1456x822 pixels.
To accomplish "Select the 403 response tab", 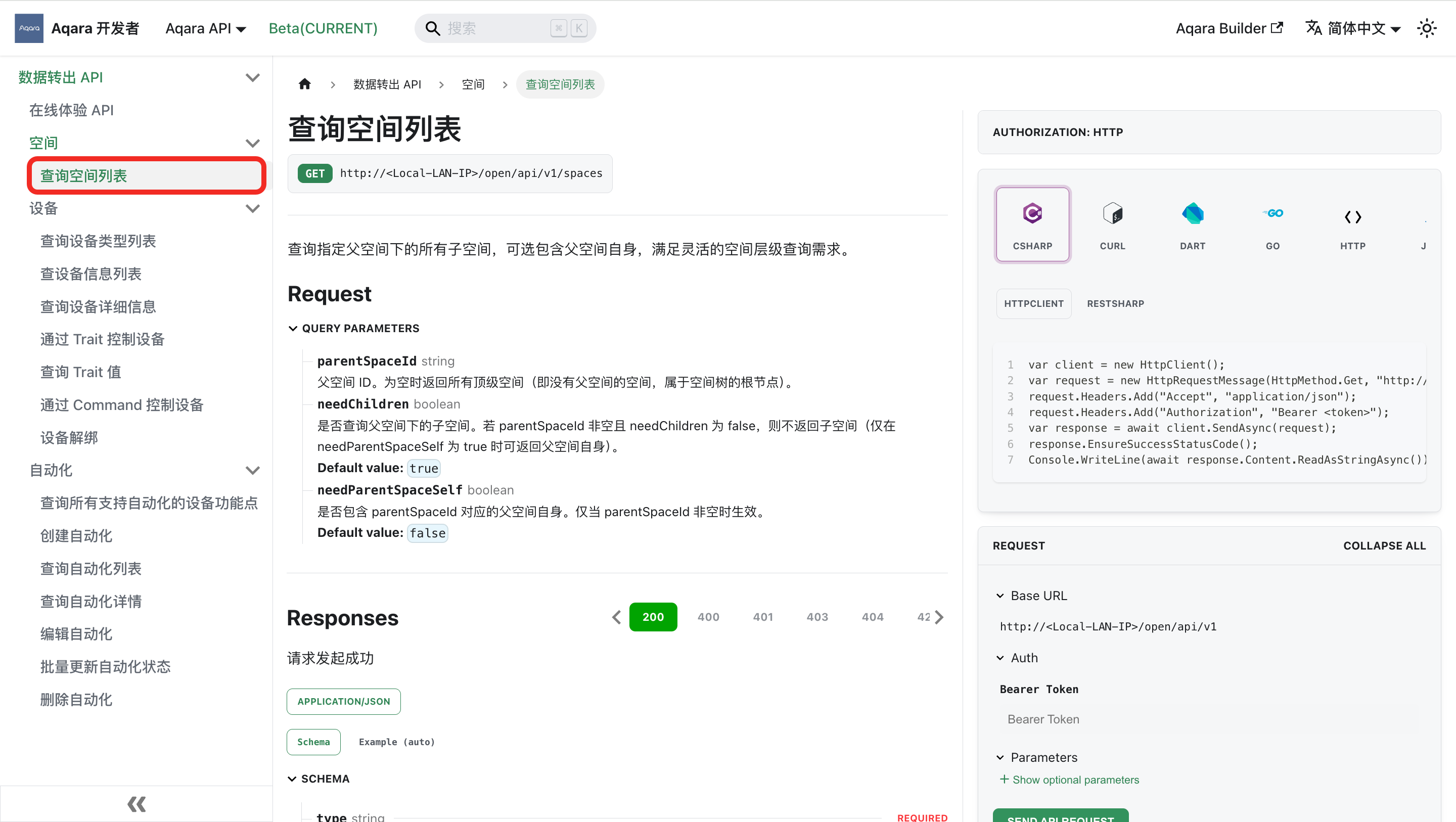I will (x=817, y=617).
